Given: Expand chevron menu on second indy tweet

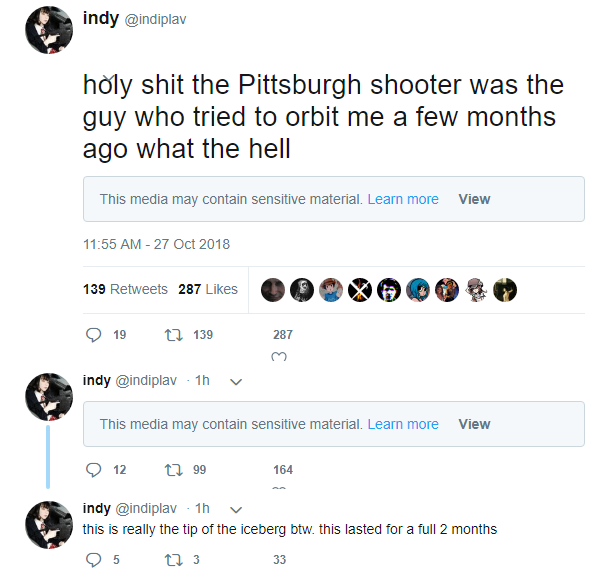Looking at the screenshot, I should click(x=236, y=382).
